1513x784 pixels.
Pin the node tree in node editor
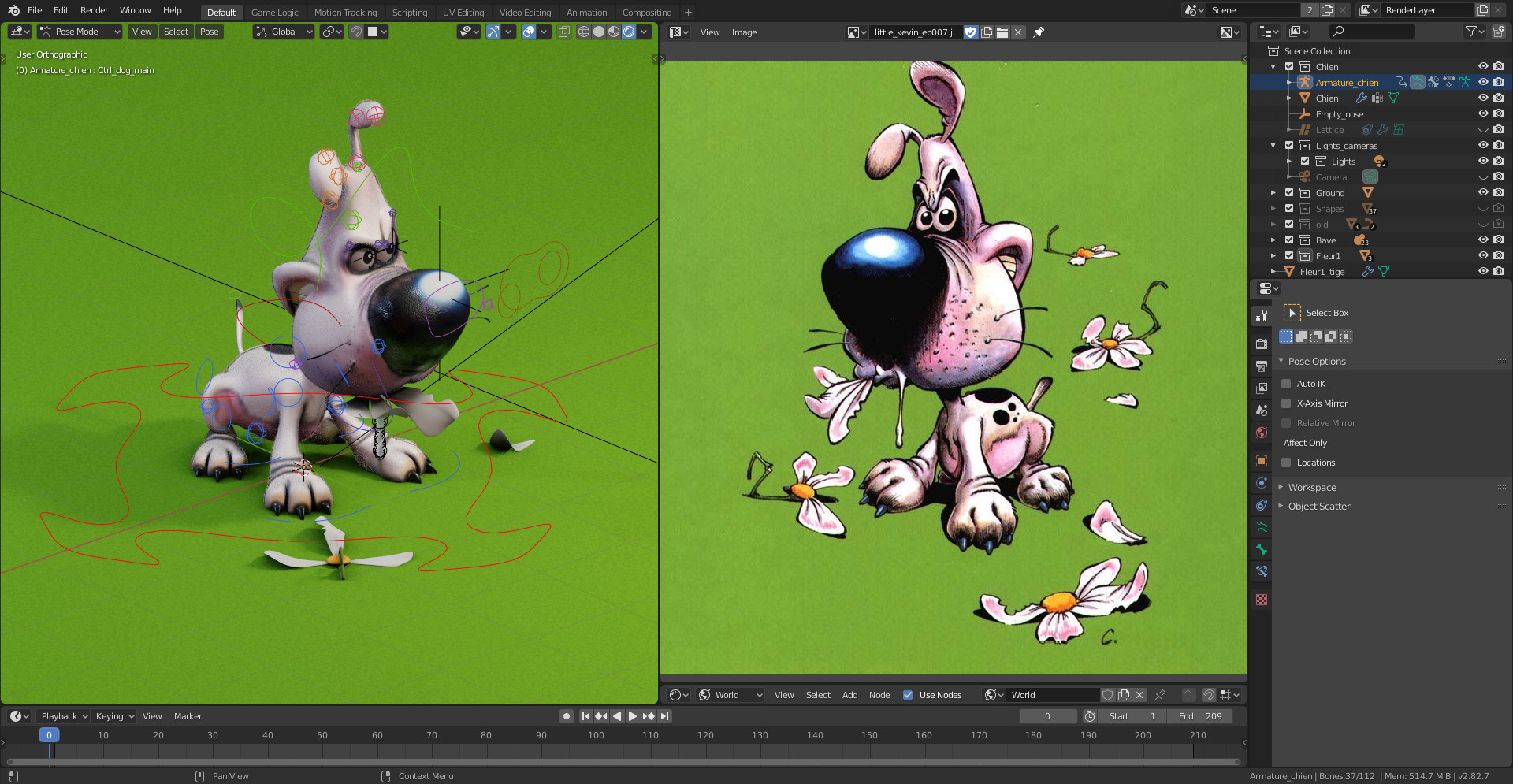click(x=1160, y=695)
